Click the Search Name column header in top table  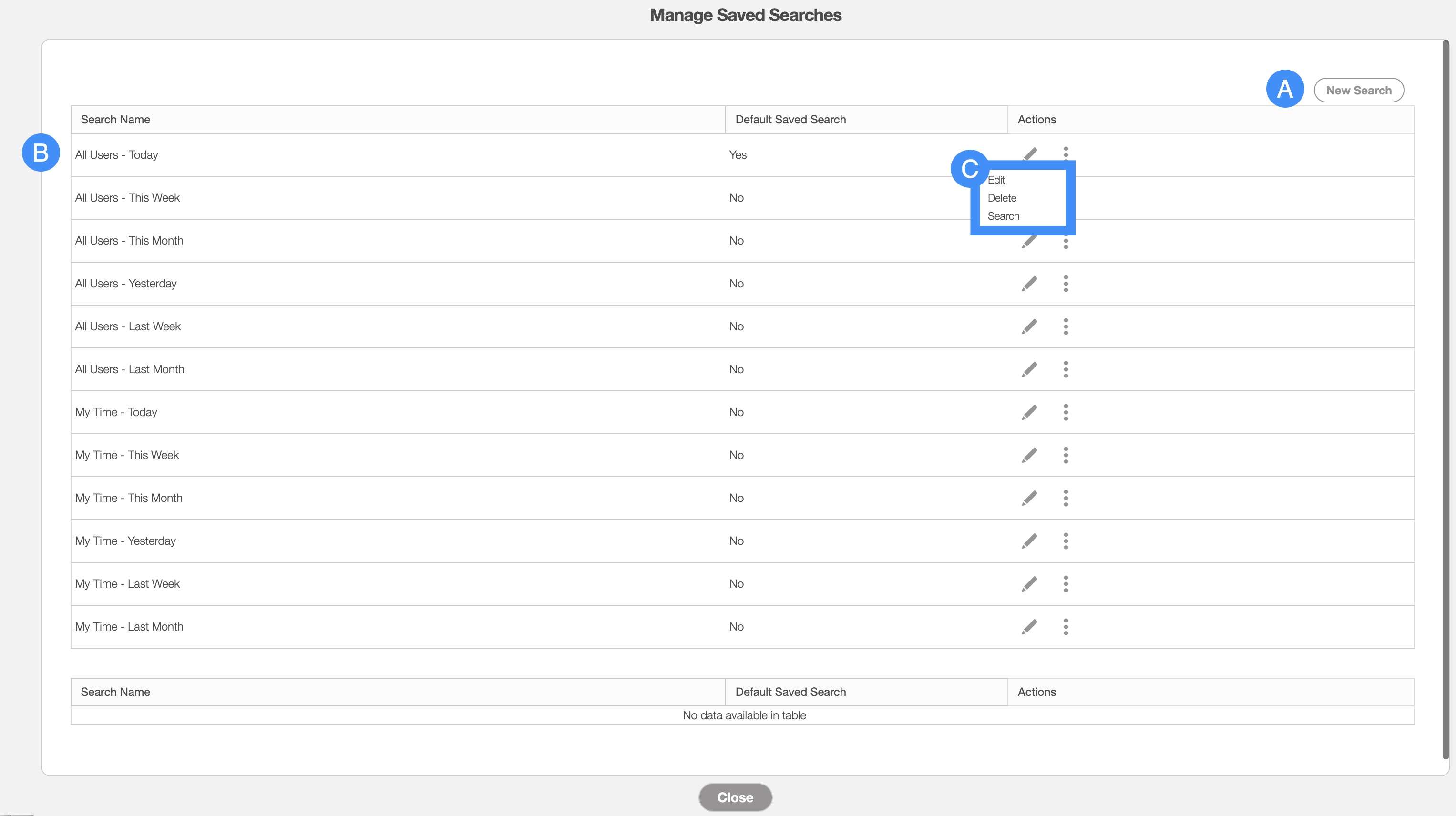[x=115, y=120]
